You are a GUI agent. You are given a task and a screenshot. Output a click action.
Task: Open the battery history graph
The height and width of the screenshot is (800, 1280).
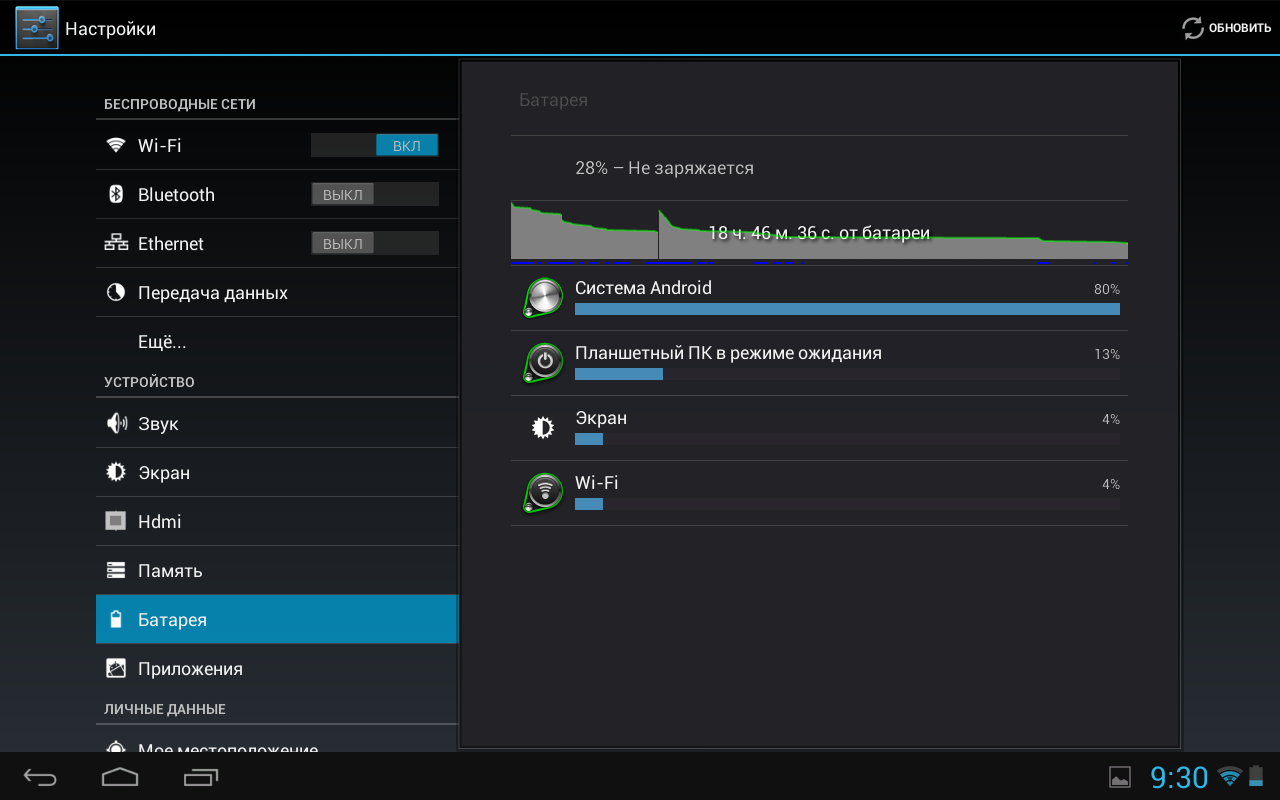click(x=819, y=232)
